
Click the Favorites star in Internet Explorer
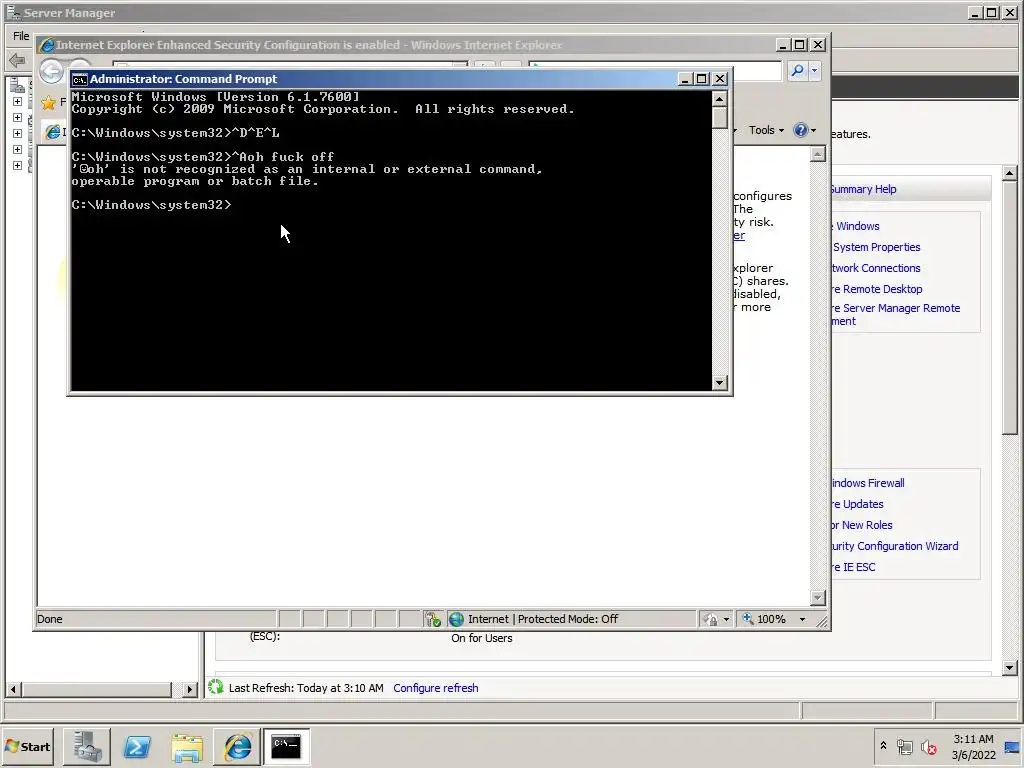[x=48, y=103]
